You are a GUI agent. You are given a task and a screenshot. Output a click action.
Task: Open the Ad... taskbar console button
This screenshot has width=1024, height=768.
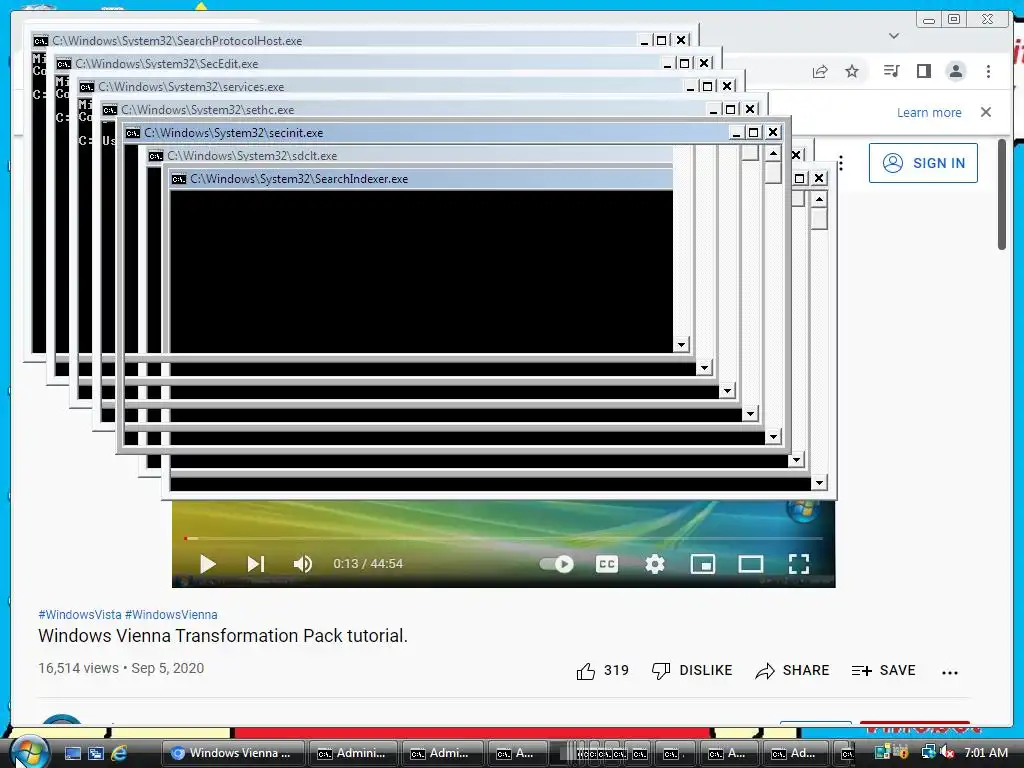[x=797, y=753]
